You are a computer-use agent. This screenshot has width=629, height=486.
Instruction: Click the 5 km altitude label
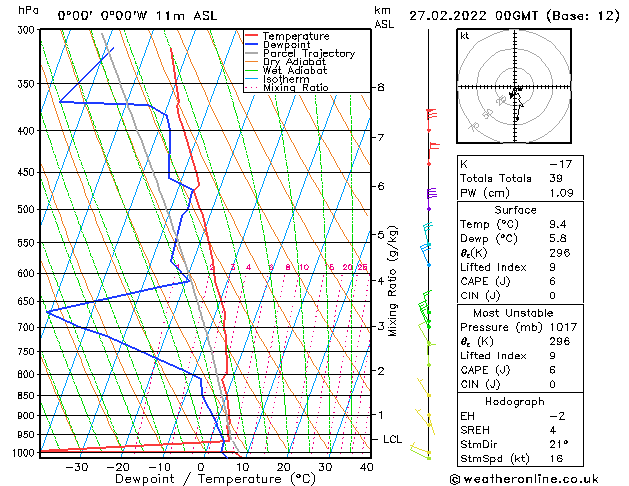[380, 235]
